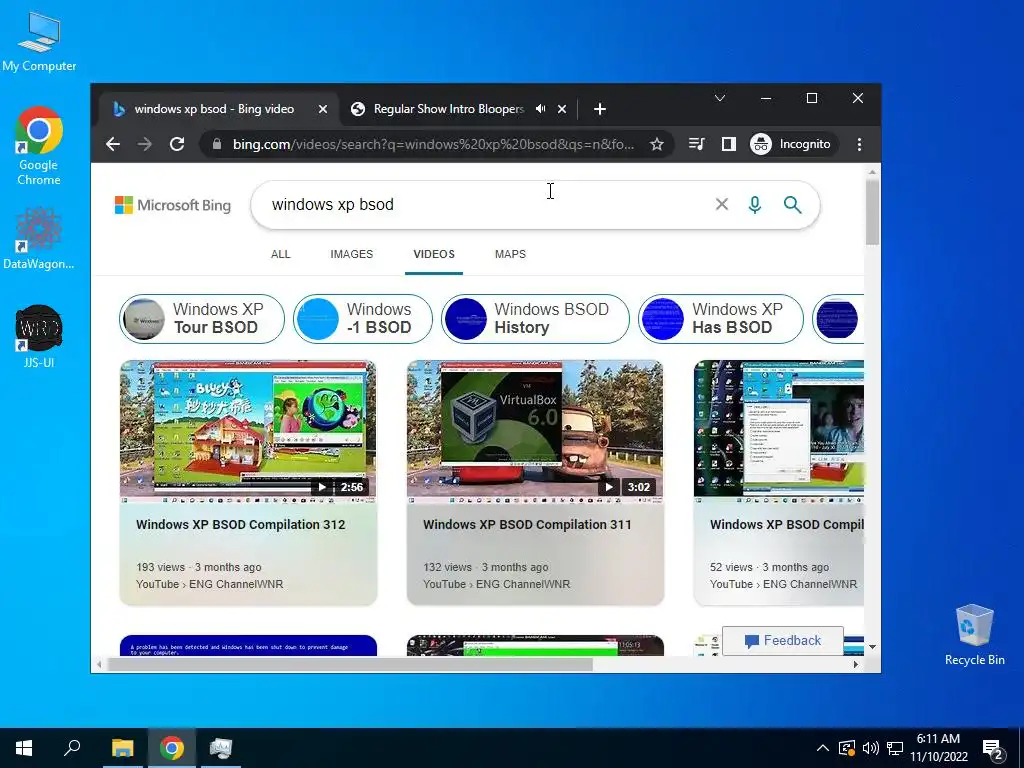Click the horizontal scrollbar thumb
This screenshot has width=1024, height=768.
[x=350, y=664]
